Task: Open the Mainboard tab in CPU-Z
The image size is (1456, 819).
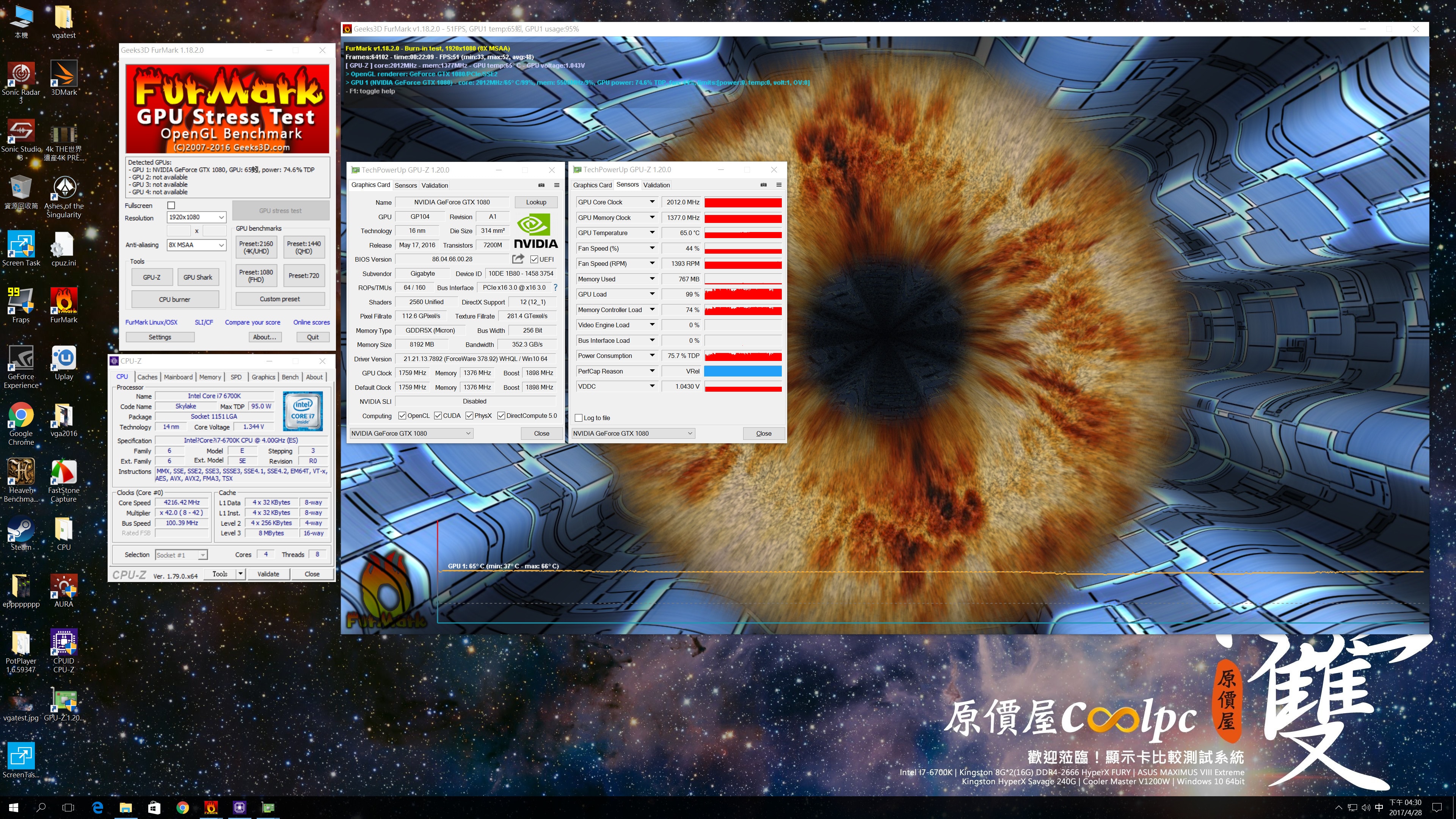Action: [x=178, y=377]
